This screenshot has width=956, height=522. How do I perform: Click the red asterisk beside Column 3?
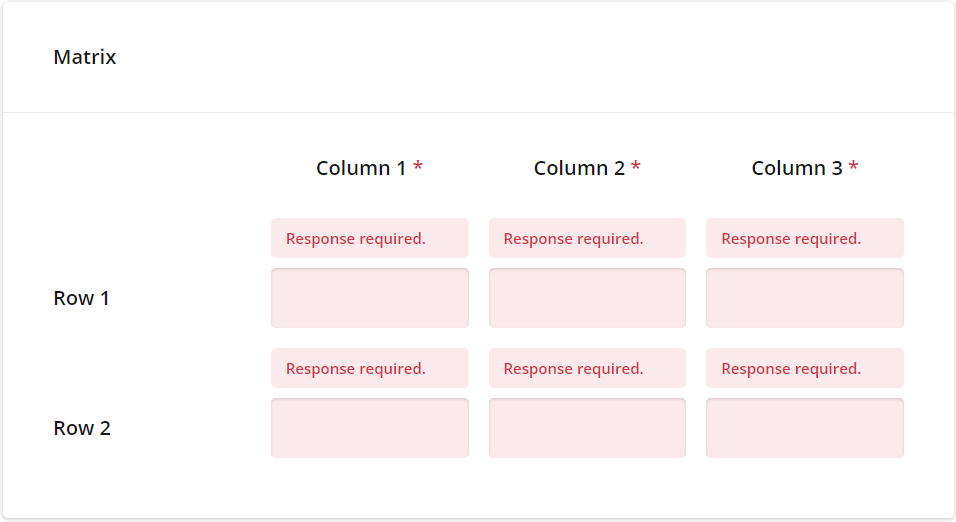(853, 166)
